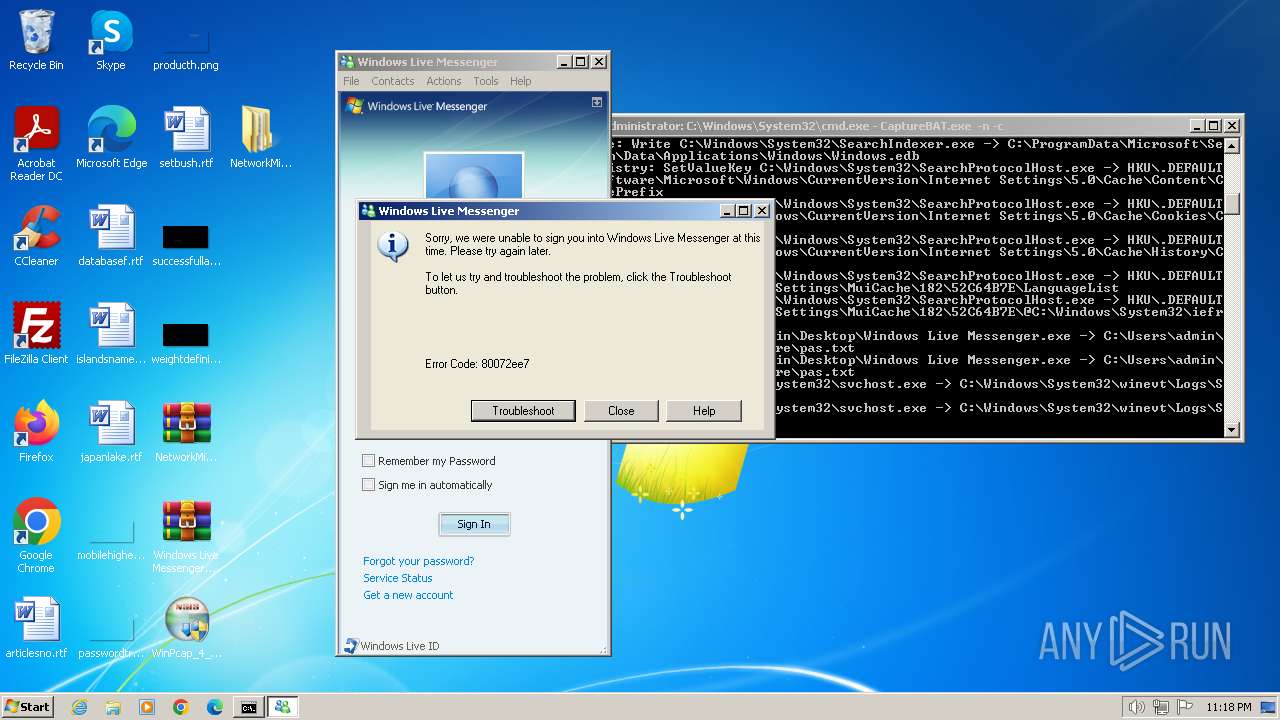1280x720 pixels.
Task: Enable Remember my Password checkbox
Action: coord(368,461)
